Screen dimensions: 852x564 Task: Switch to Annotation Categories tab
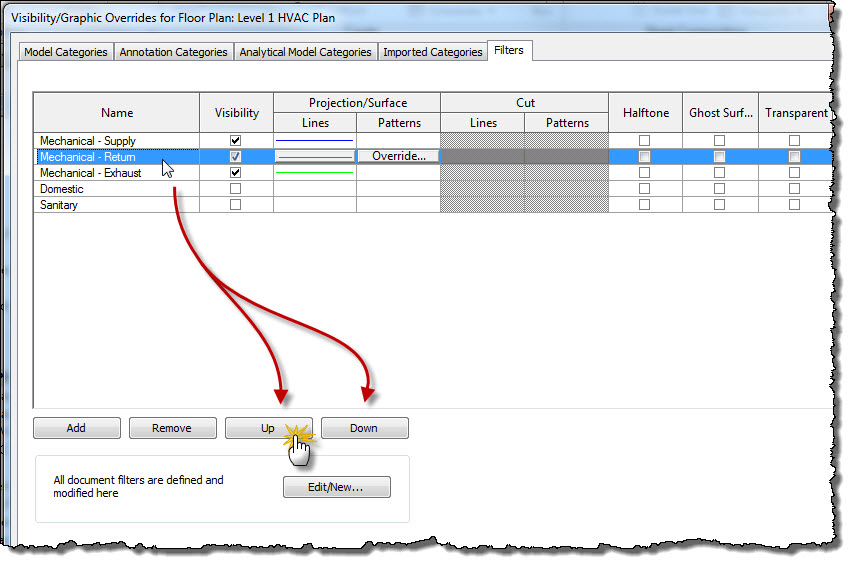[173, 52]
